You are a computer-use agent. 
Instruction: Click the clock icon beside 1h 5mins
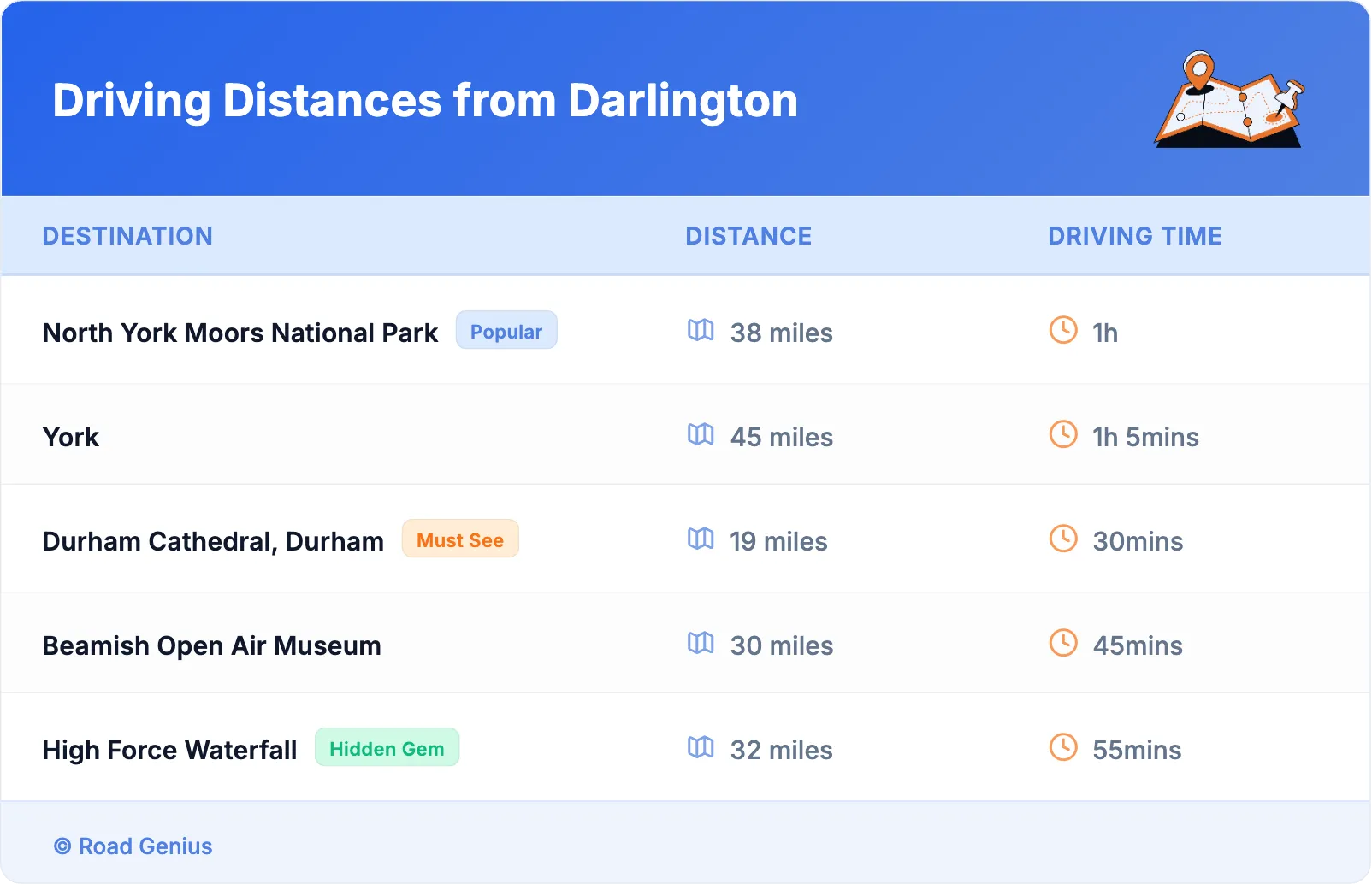point(1063,434)
